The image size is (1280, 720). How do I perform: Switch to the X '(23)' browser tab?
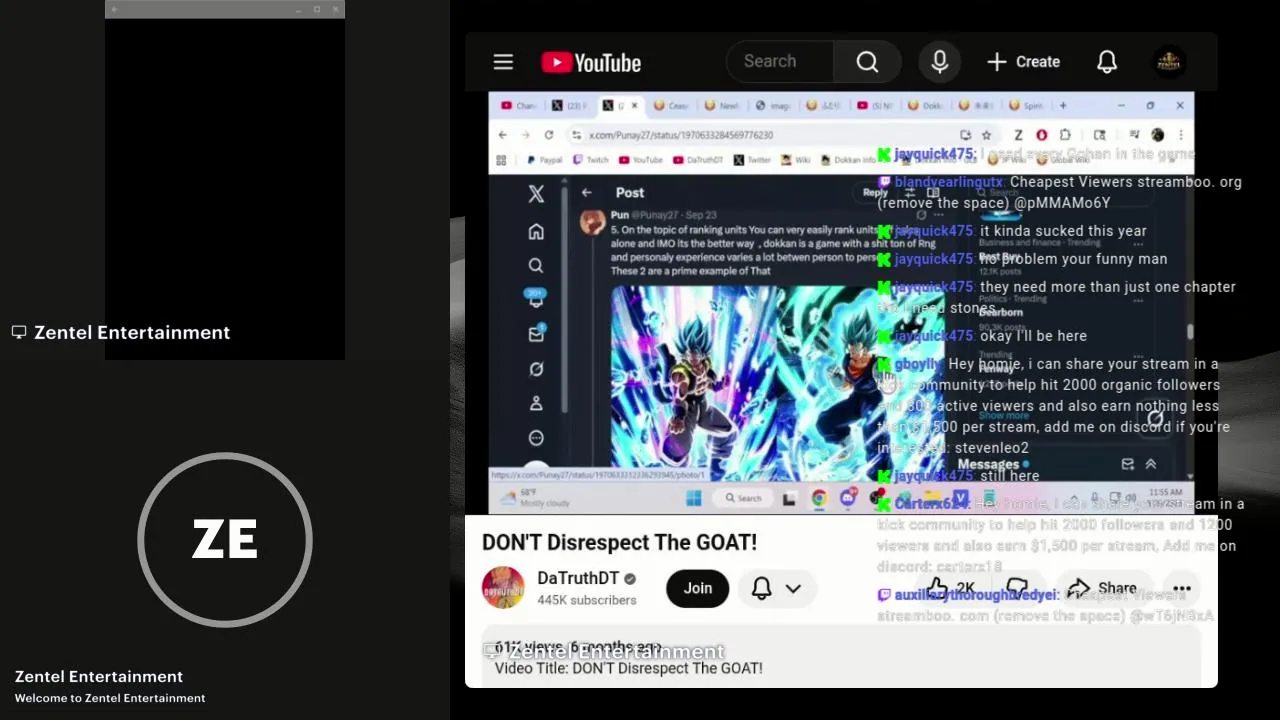pos(571,105)
